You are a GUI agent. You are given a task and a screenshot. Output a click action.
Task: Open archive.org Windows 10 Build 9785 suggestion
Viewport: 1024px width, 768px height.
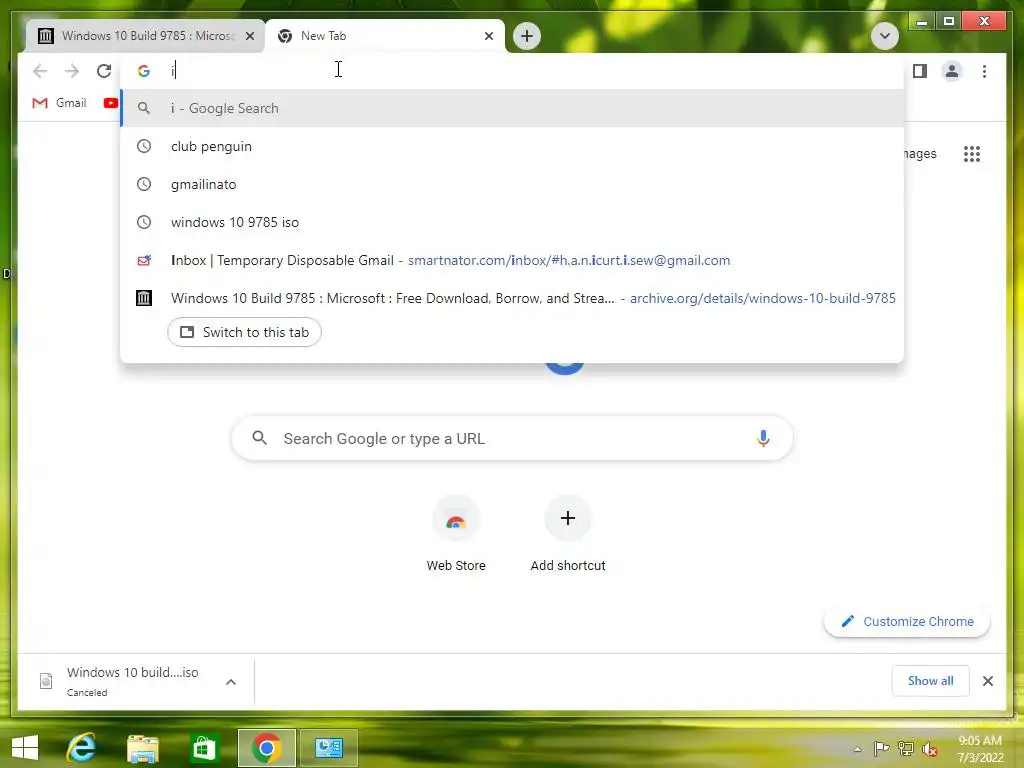coord(512,298)
